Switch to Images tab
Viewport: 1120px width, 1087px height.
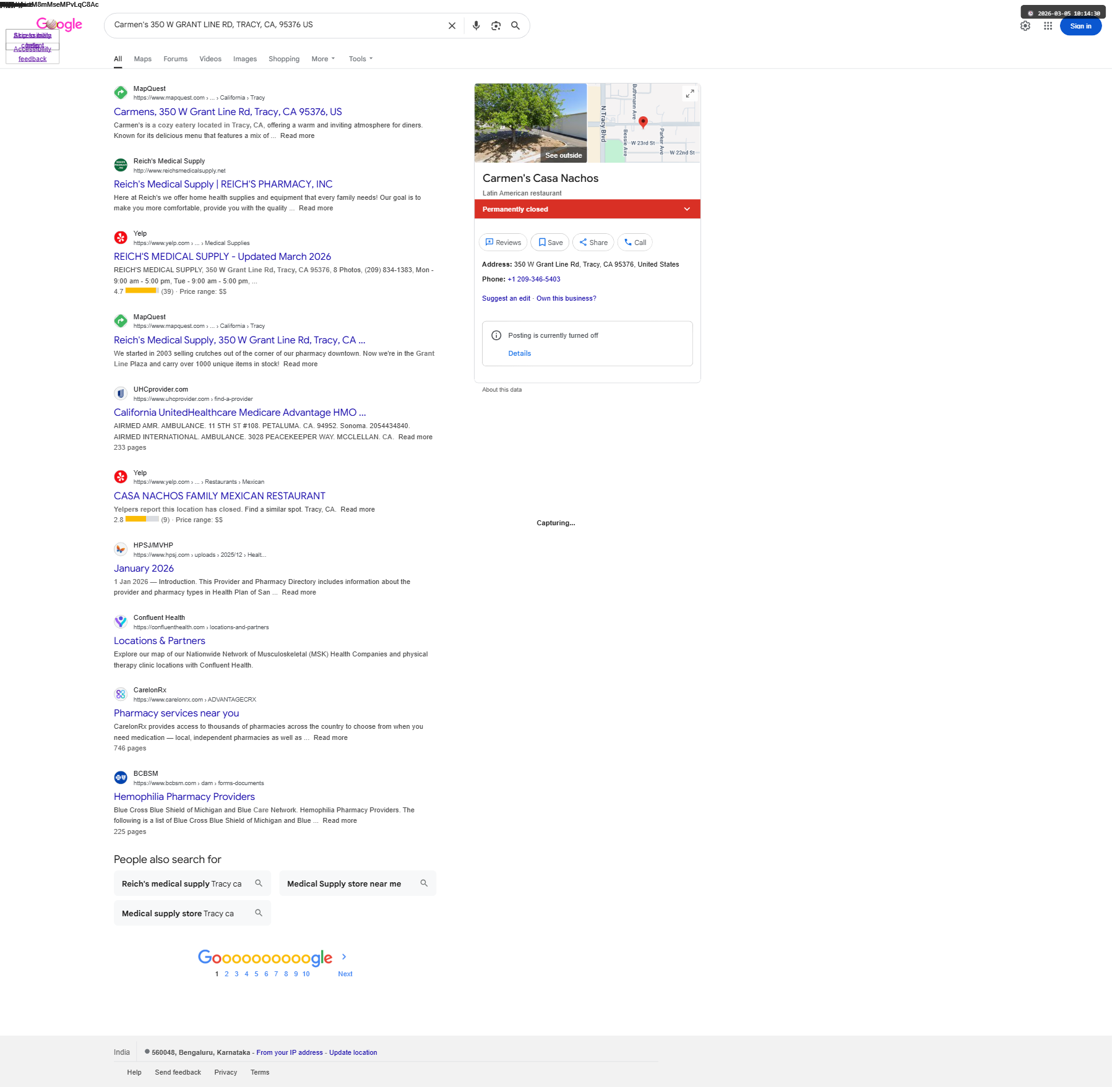point(245,59)
